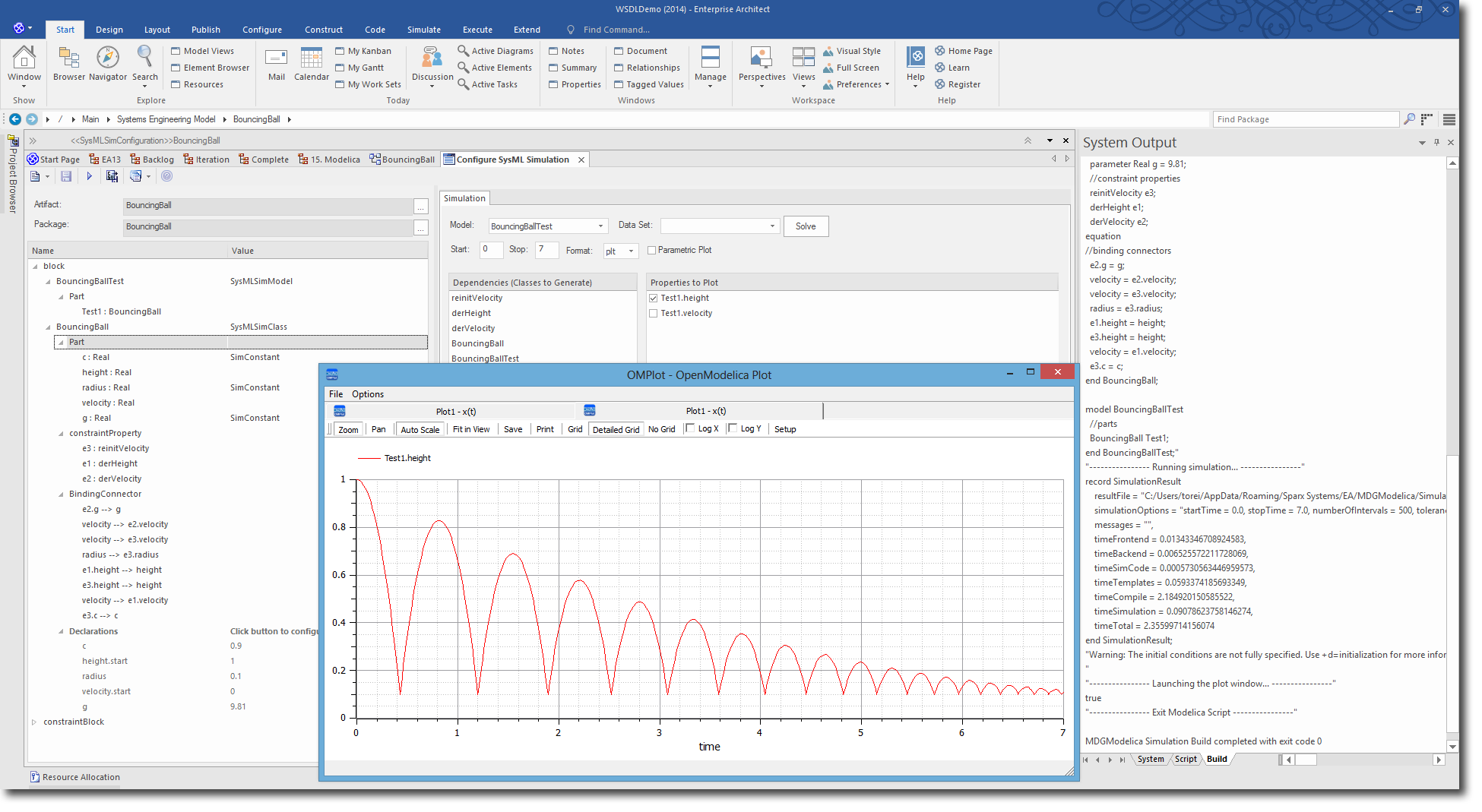
Task: Click the Mail icon
Action: (277, 58)
